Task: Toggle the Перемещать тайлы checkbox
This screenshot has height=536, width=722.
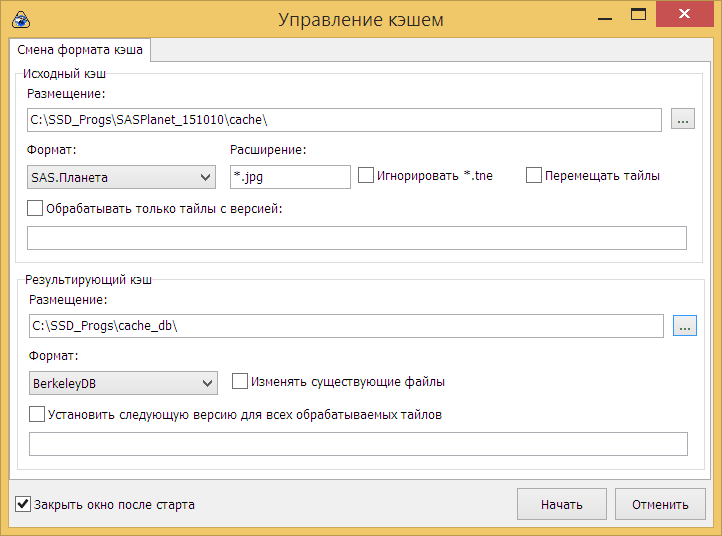Action: click(534, 176)
